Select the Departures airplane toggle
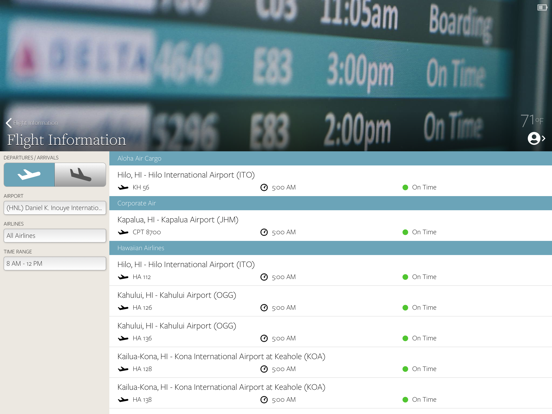Image resolution: width=552 pixels, height=414 pixels. click(x=29, y=174)
